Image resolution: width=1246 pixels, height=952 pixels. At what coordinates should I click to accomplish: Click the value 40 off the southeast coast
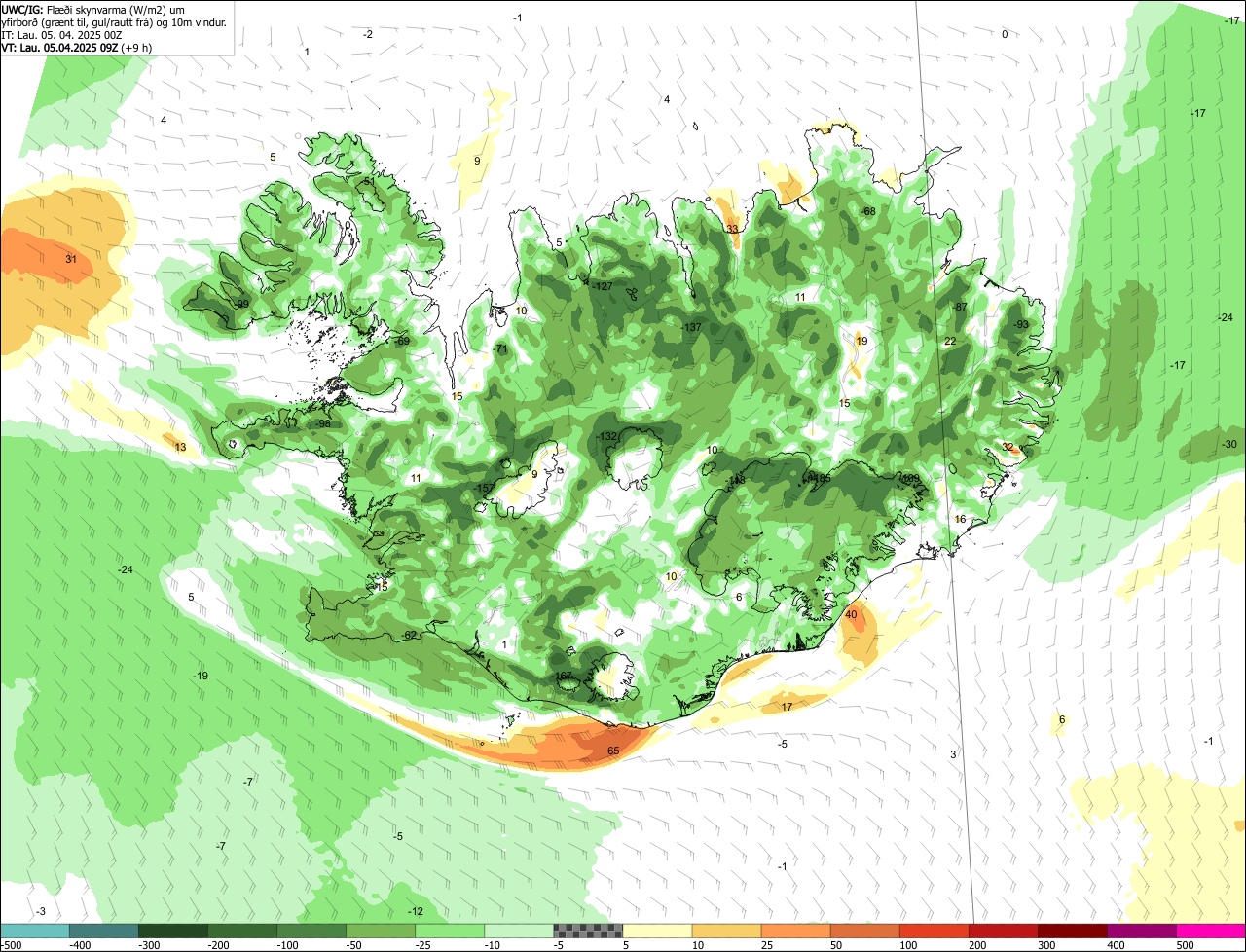point(852,614)
